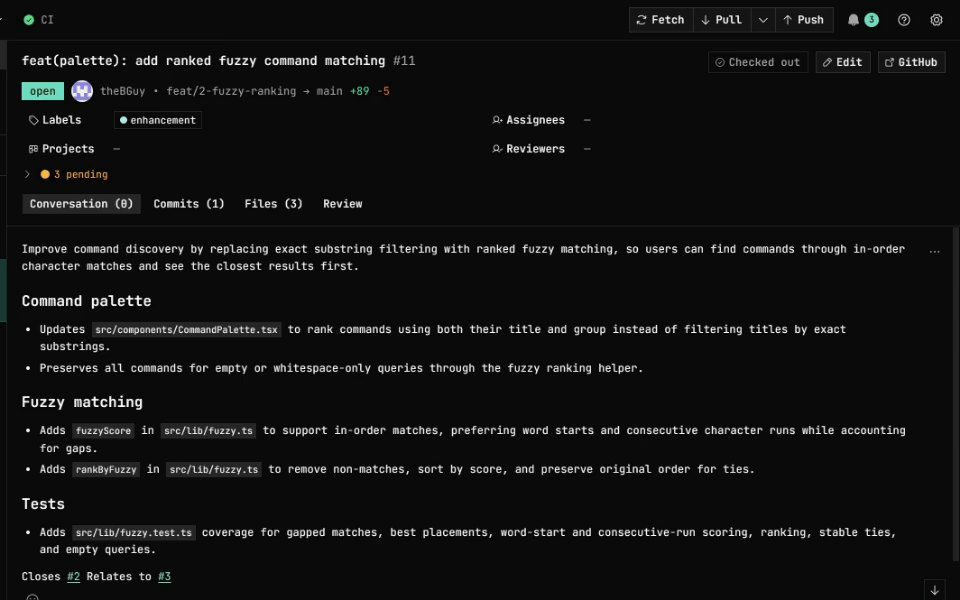The image size is (960, 600).
Task: Open linked issue #2
Action: pyautogui.click(x=73, y=576)
